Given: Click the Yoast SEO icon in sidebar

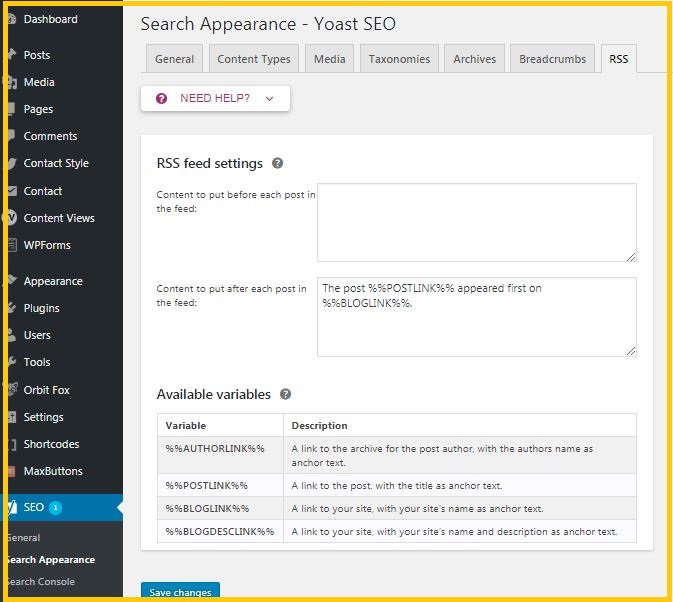Looking at the screenshot, I should (12, 507).
